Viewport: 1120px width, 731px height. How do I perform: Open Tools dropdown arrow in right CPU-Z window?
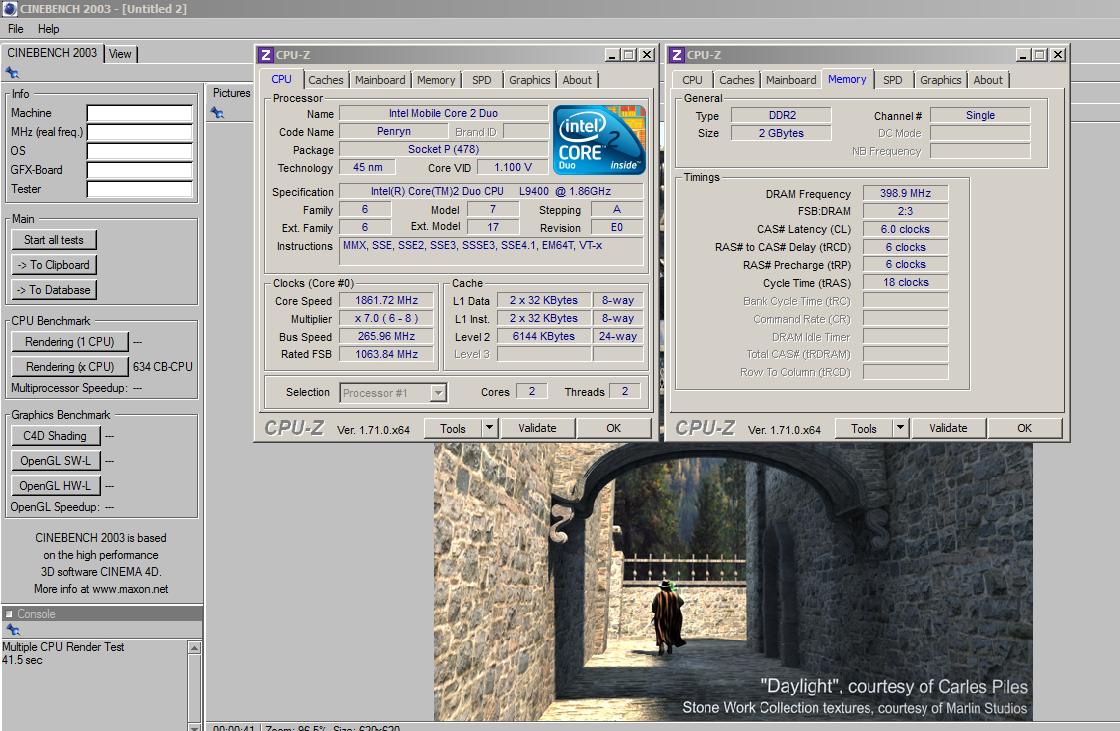point(900,428)
